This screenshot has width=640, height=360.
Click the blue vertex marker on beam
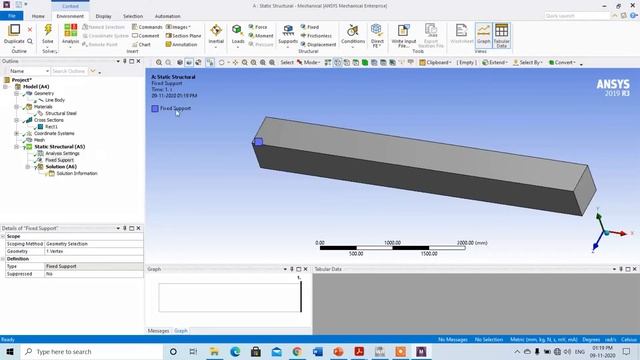tap(258, 142)
